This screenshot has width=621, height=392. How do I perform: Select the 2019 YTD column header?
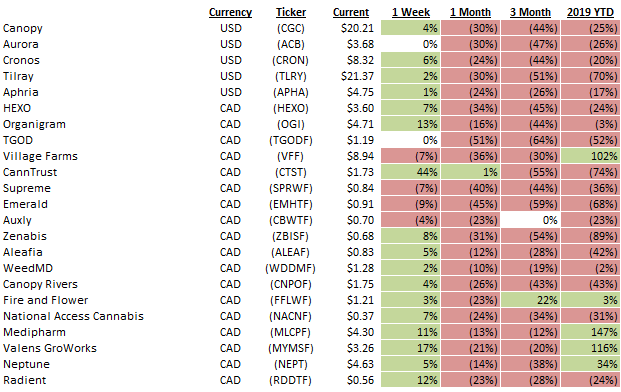coord(590,12)
